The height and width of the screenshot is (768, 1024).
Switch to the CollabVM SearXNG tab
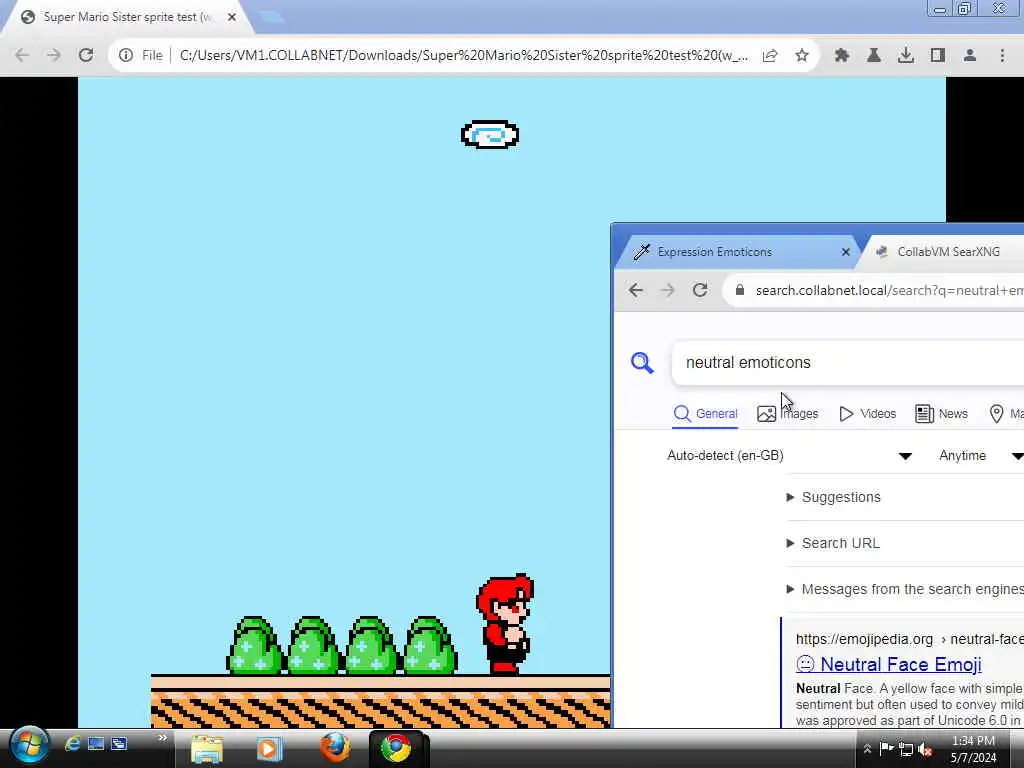(948, 252)
